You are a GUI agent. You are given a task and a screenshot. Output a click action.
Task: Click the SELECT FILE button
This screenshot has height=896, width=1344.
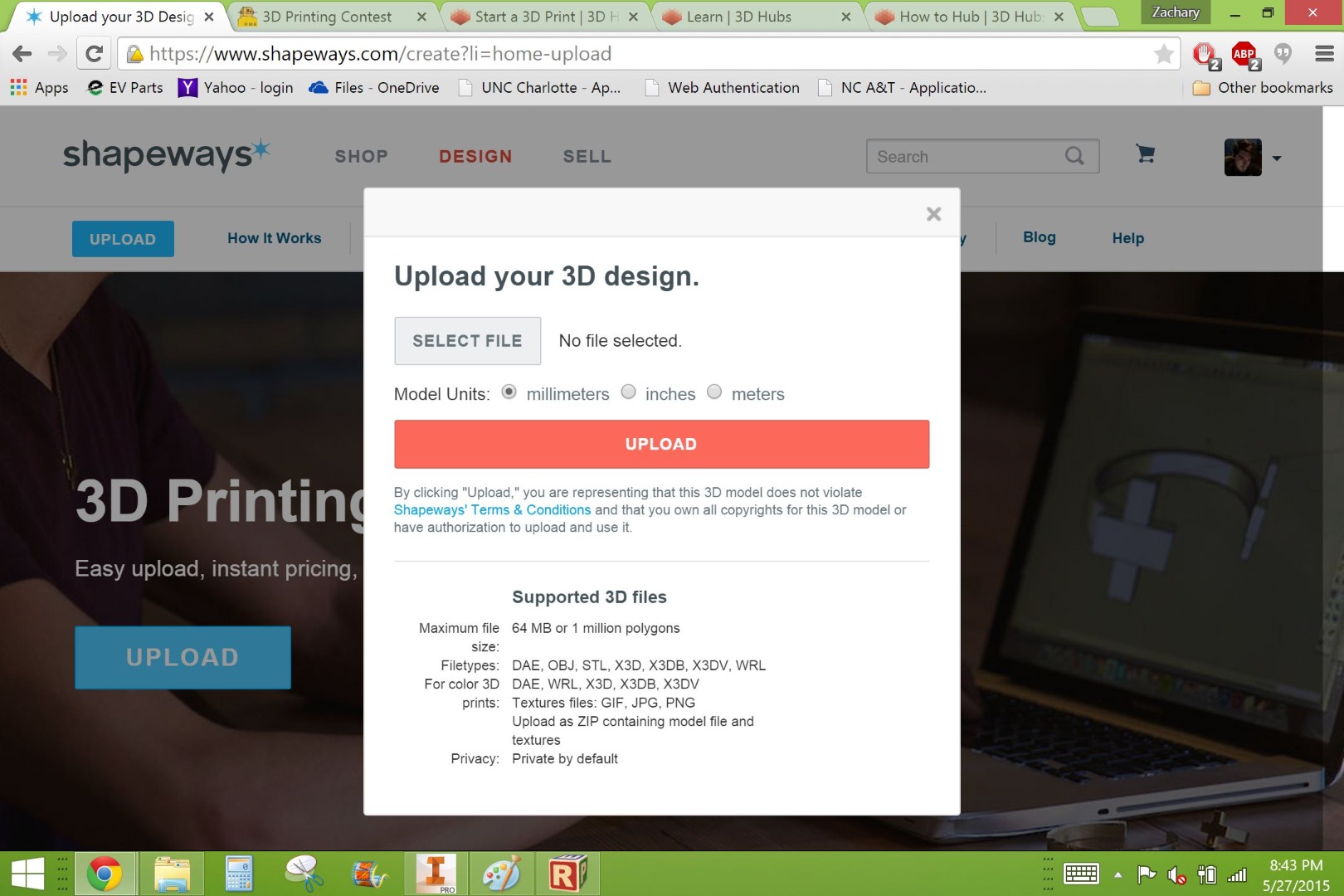click(x=467, y=341)
